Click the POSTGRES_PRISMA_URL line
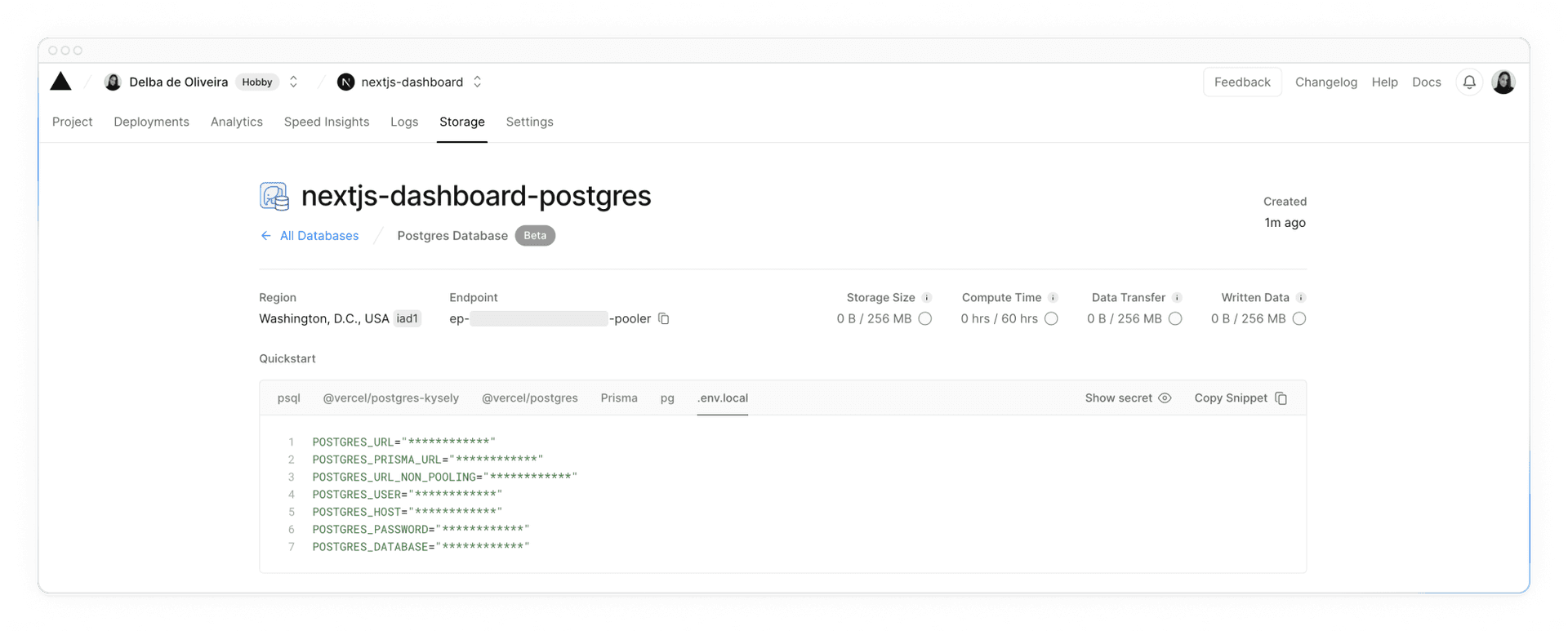The width and height of the screenshot is (1568, 631). tap(428, 460)
